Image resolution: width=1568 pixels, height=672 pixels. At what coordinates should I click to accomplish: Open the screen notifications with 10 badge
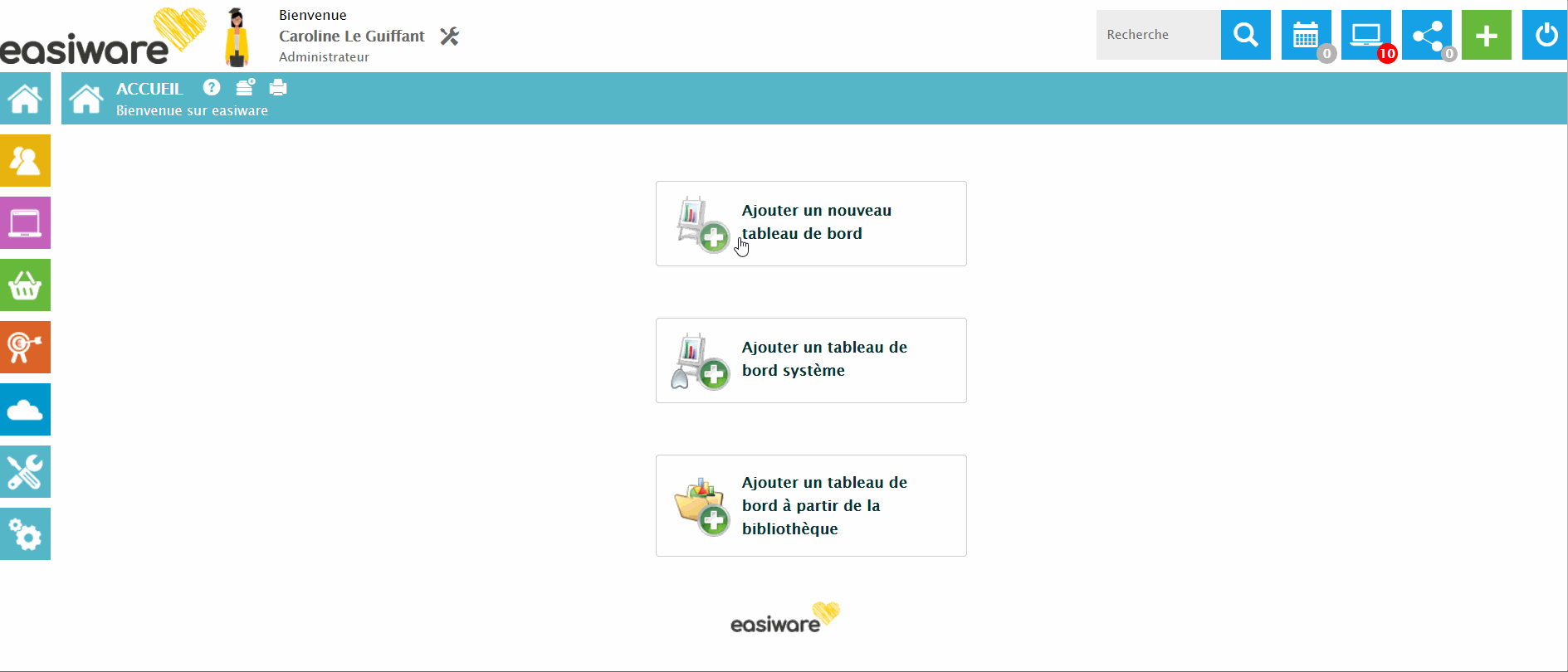pos(1365,35)
